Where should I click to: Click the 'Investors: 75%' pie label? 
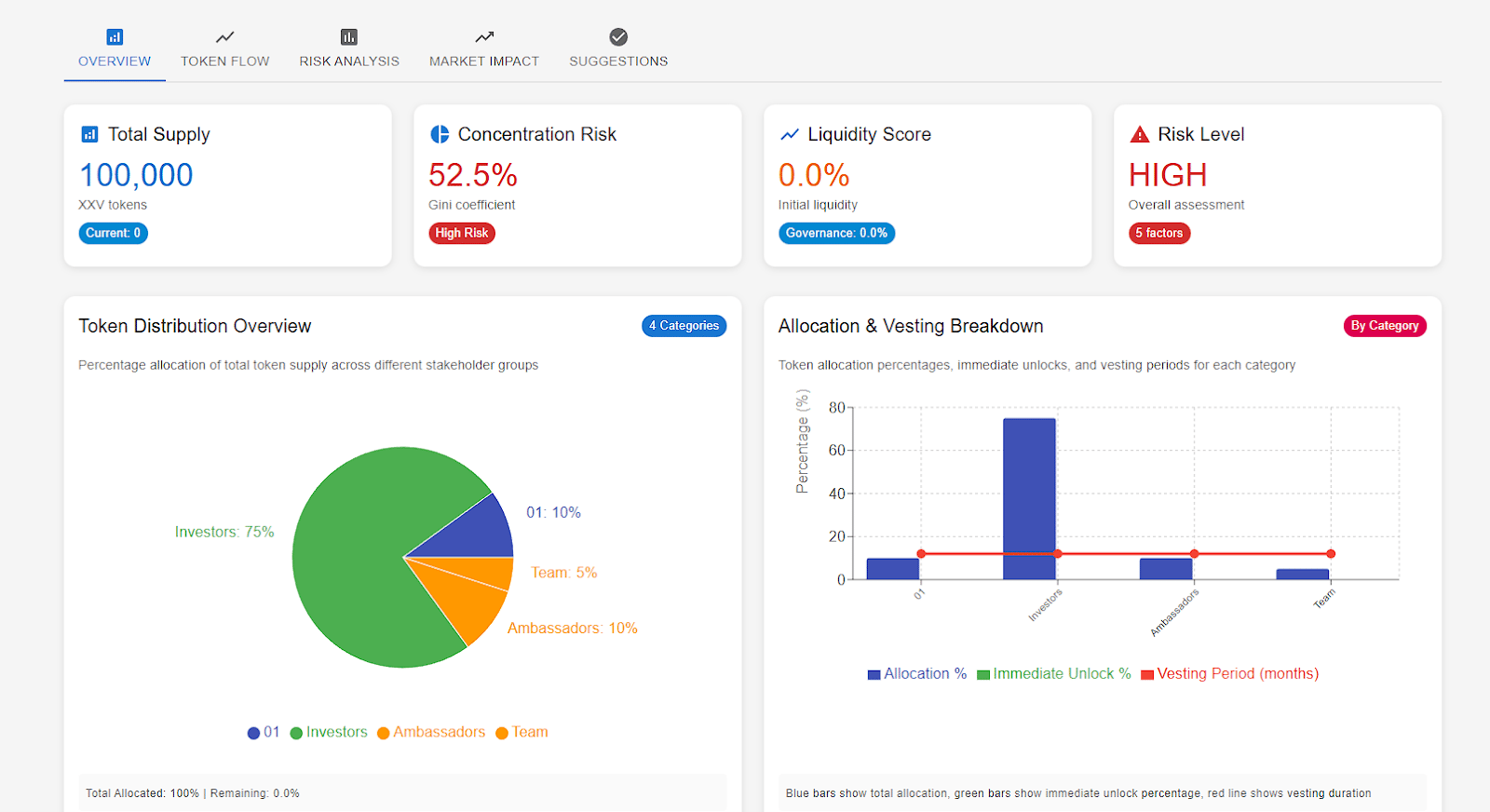[x=224, y=532]
